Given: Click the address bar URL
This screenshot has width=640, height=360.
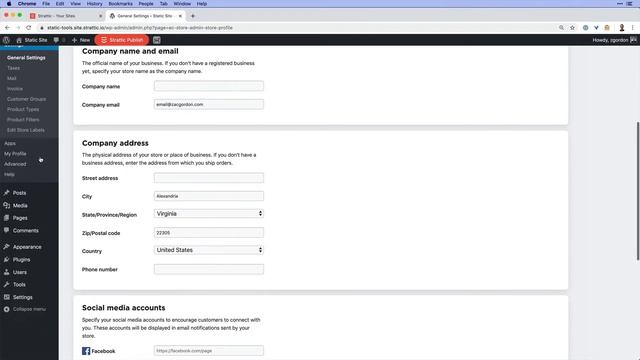Looking at the screenshot, I should 140,28.
